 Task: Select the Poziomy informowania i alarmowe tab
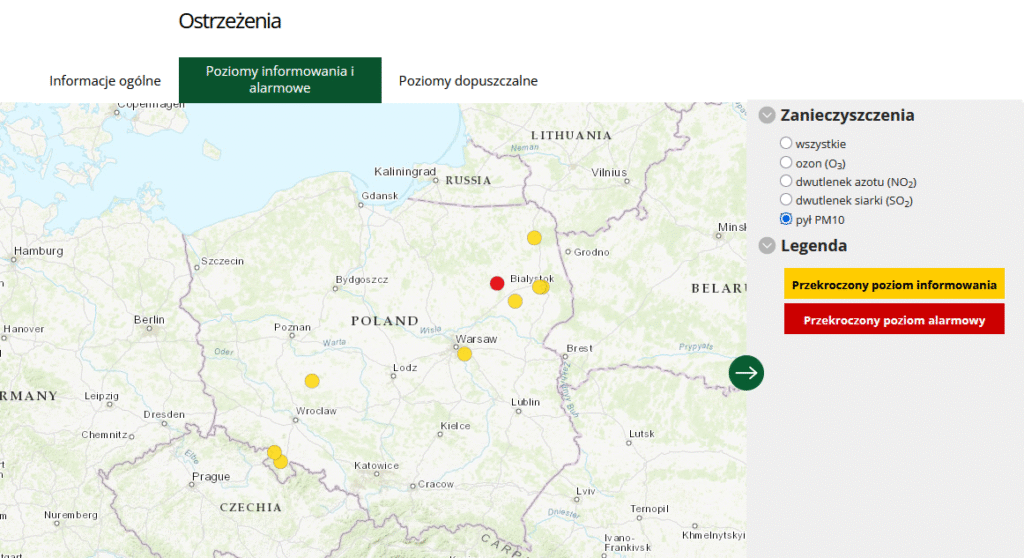(x=280, y=80)
